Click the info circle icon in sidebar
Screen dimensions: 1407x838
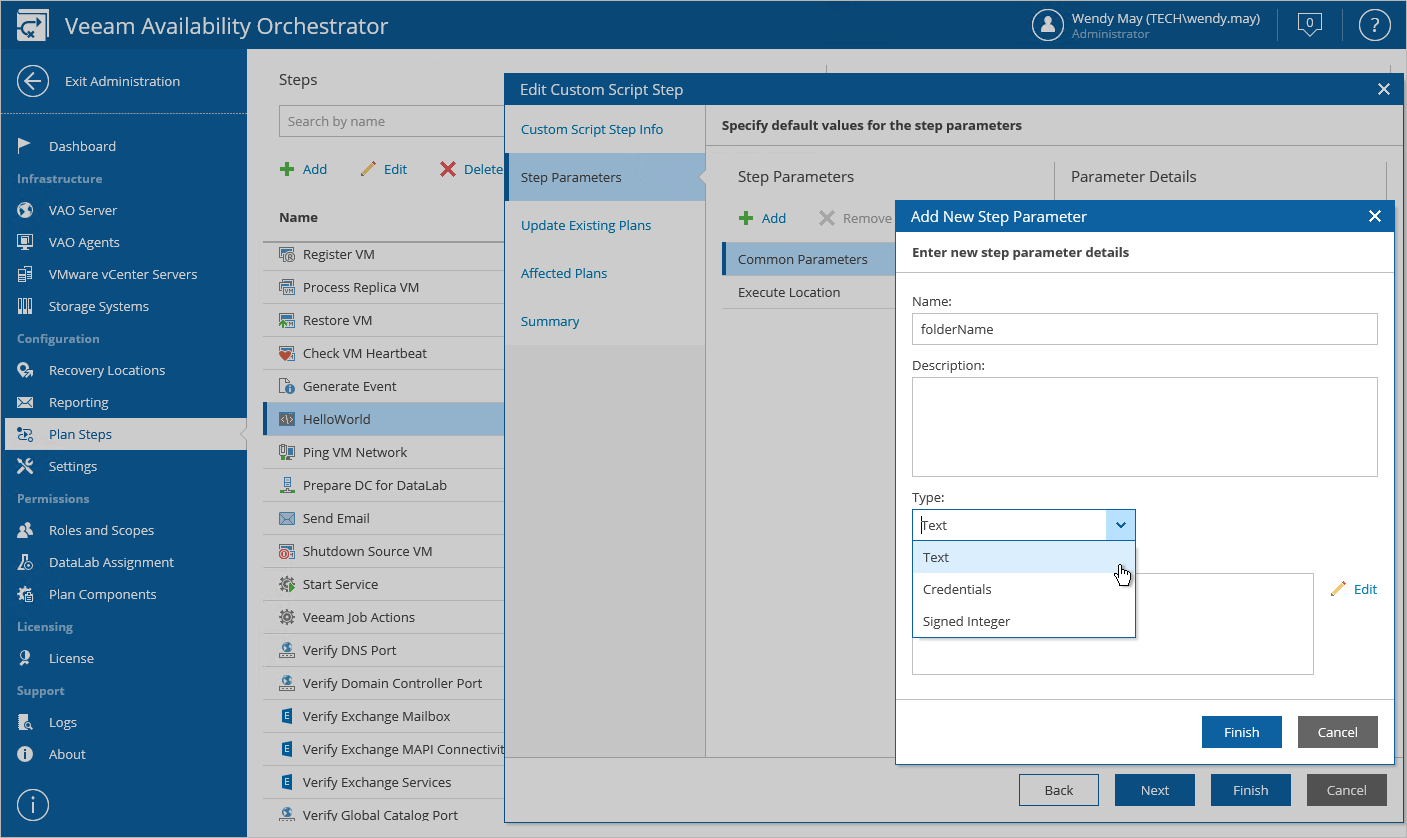(x=33, y=804)
